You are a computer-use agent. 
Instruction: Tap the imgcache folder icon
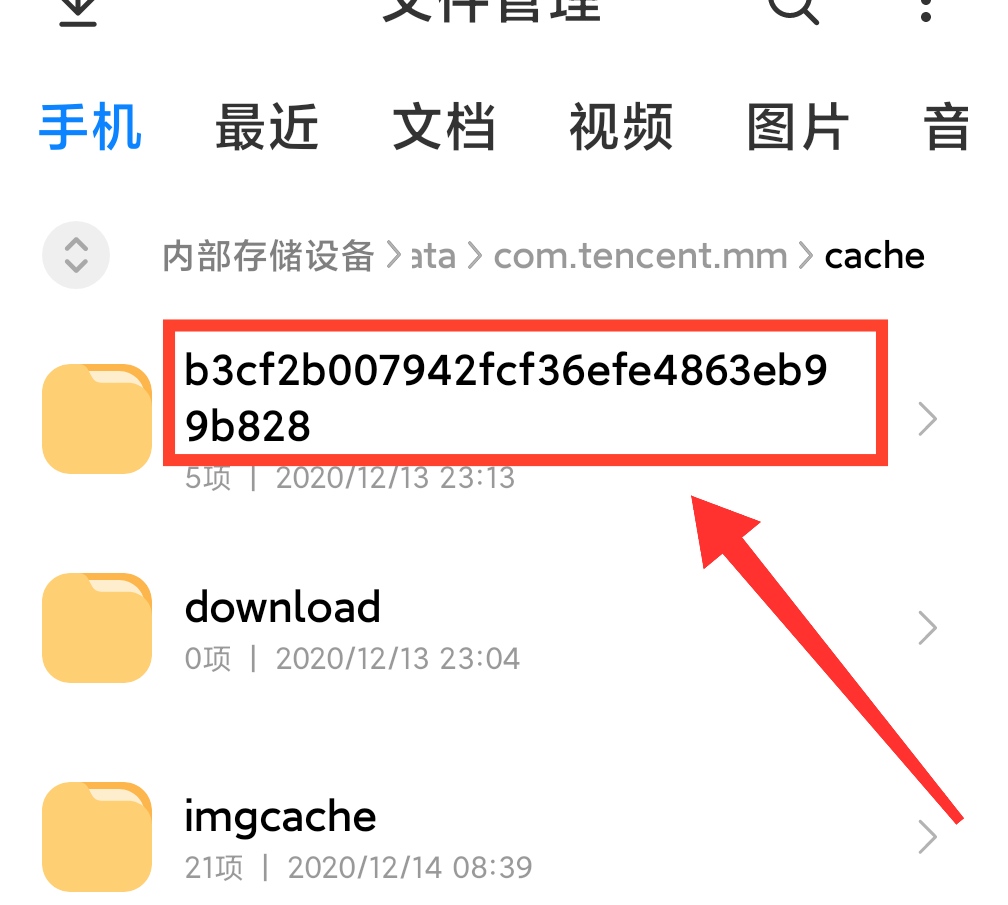(97, 836)
